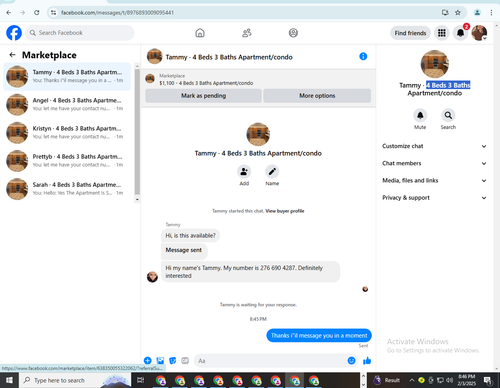Click the Add people icon in chat

[244, 172]
